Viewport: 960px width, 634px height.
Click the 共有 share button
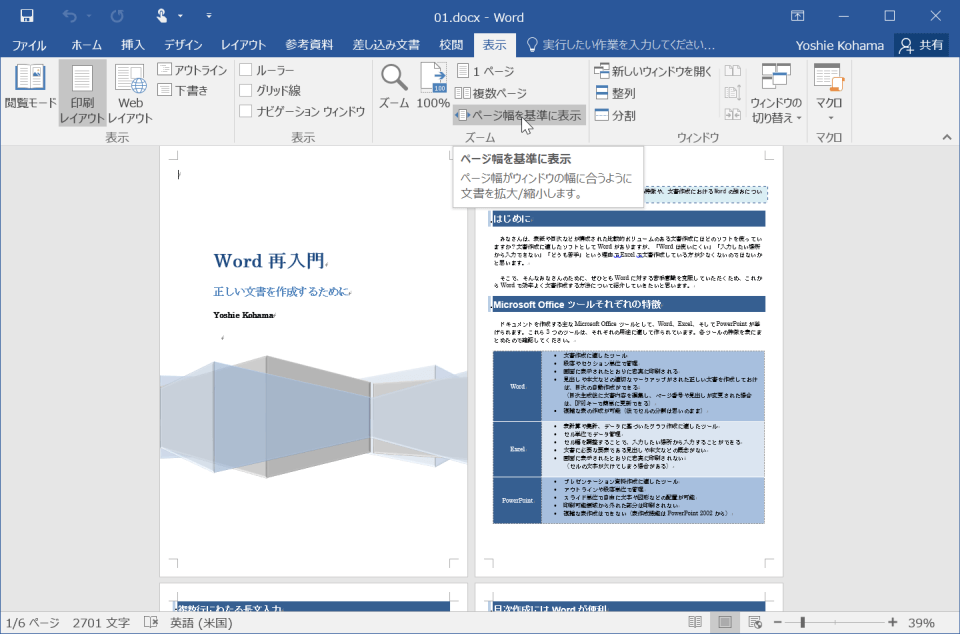pos(922,45)
